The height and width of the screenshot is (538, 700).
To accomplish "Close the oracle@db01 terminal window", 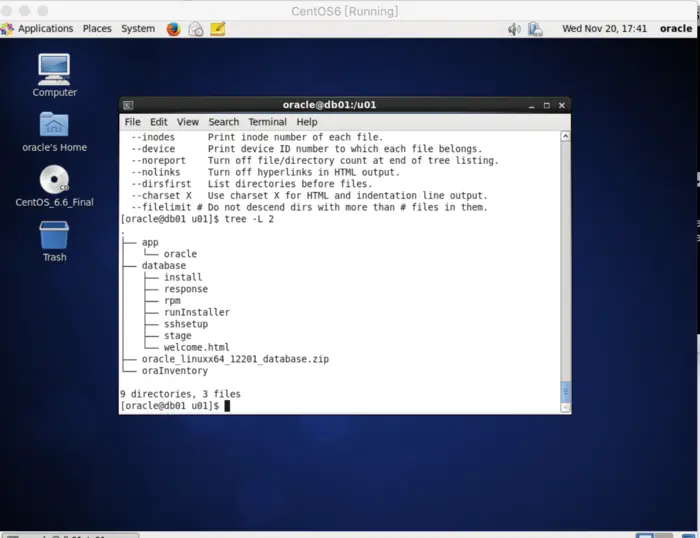I will [x=562, y=105].
